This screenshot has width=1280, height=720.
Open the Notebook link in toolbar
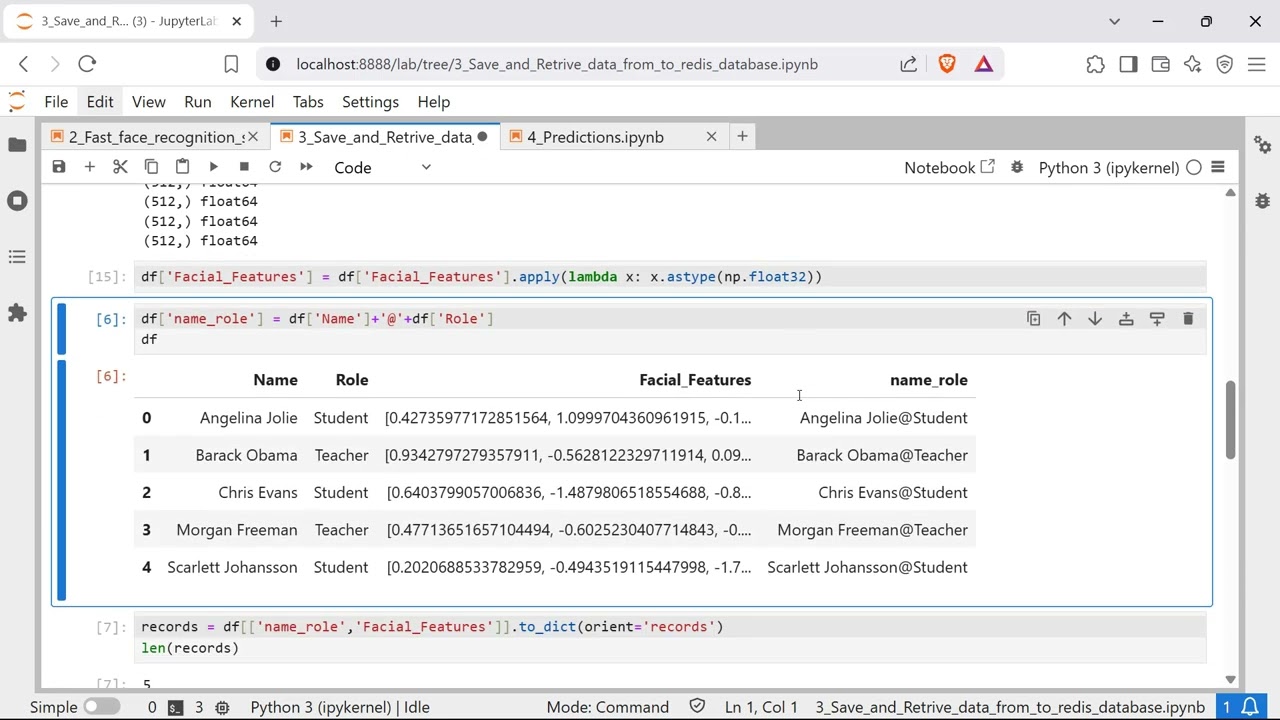(x=949, y=167)
